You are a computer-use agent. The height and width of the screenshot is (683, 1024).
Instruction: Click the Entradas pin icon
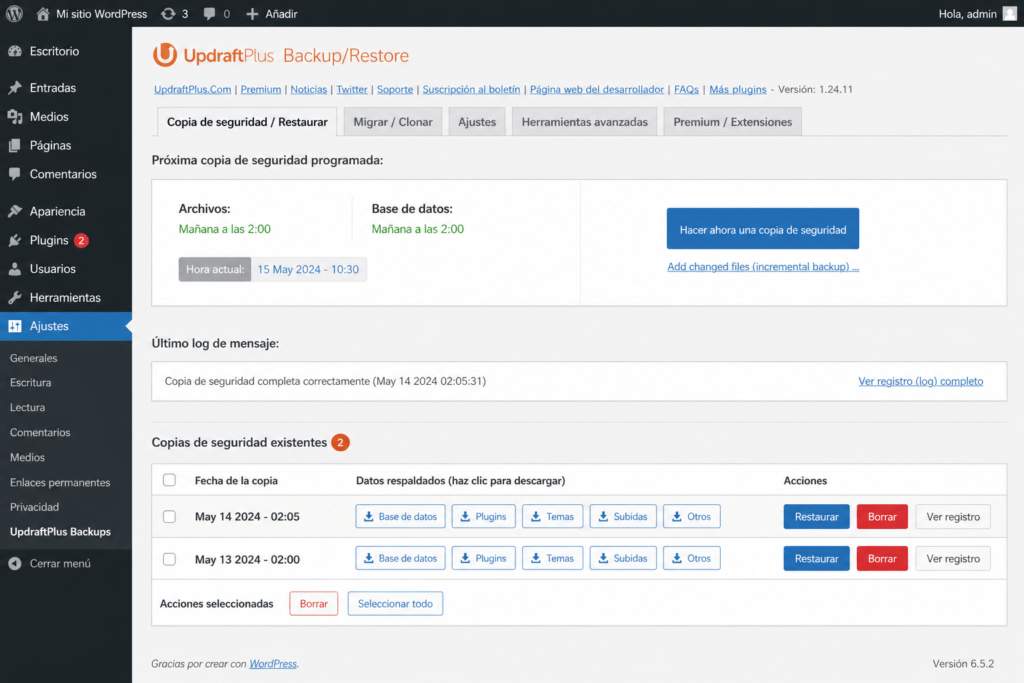click(15, 87)
